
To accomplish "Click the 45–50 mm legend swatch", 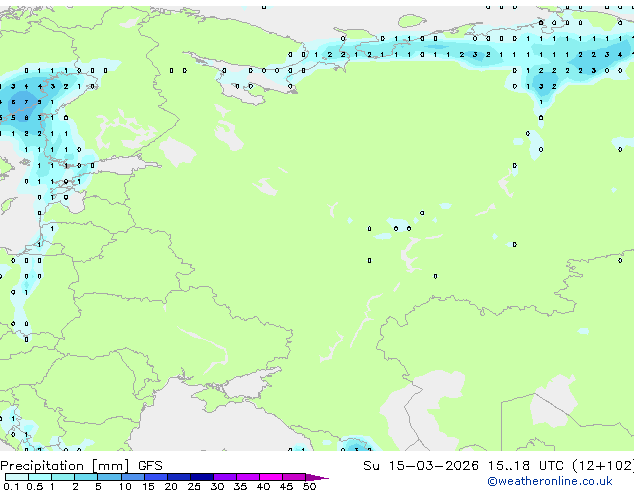I will click(294, 477).
